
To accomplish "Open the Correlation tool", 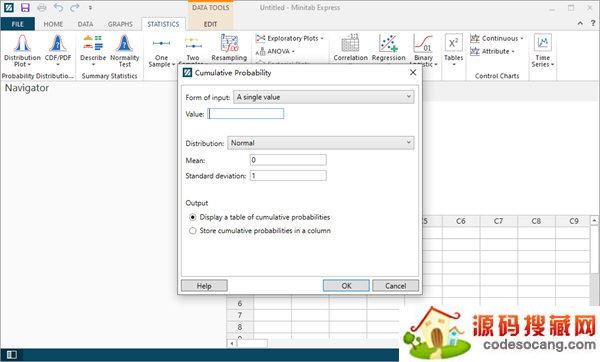I will click(350, 48).
